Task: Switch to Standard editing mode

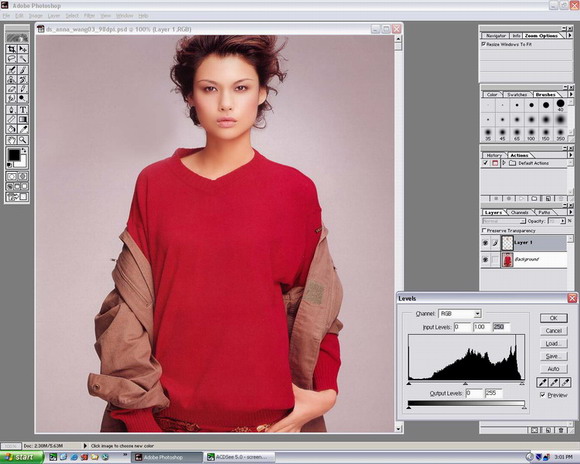Action: [x=11, y=176]
